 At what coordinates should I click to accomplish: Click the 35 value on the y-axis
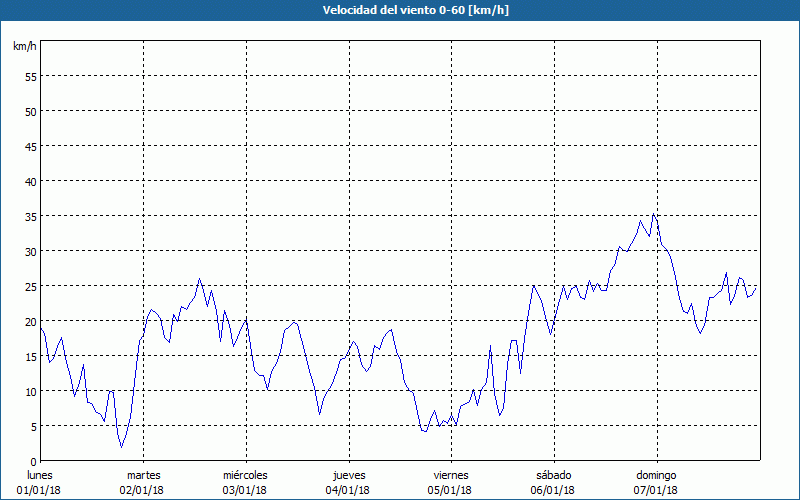pyautogui.click(x=30, y=216)
